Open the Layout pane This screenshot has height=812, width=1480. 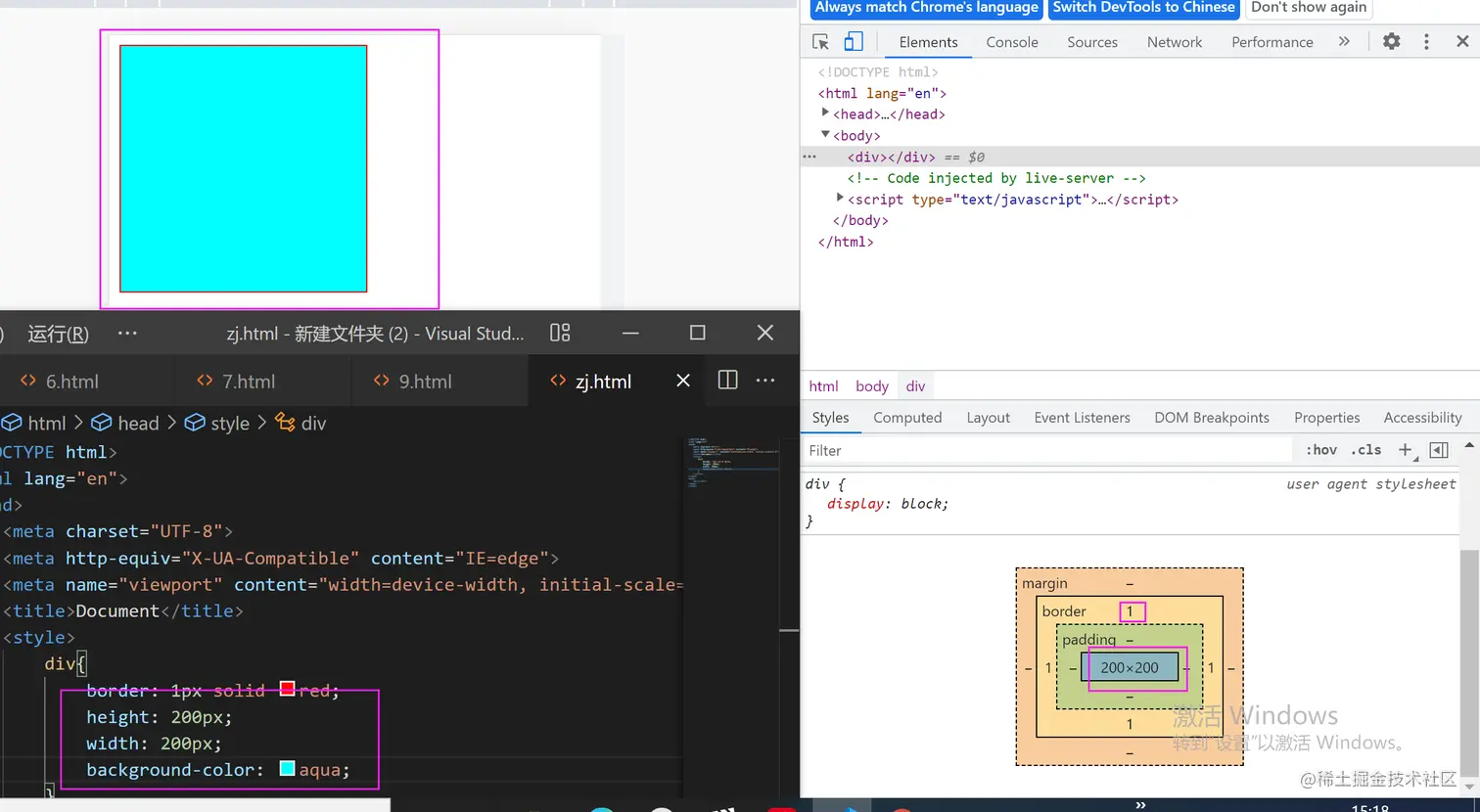(x=988, y=418)
